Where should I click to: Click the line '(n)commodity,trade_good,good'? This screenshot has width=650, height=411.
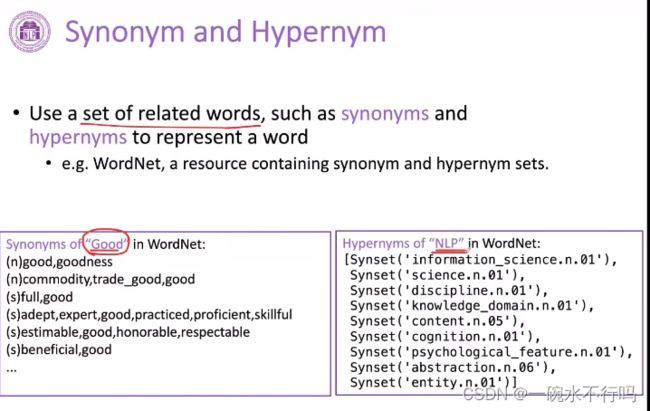pyautogui.click(x=100, y=280)
